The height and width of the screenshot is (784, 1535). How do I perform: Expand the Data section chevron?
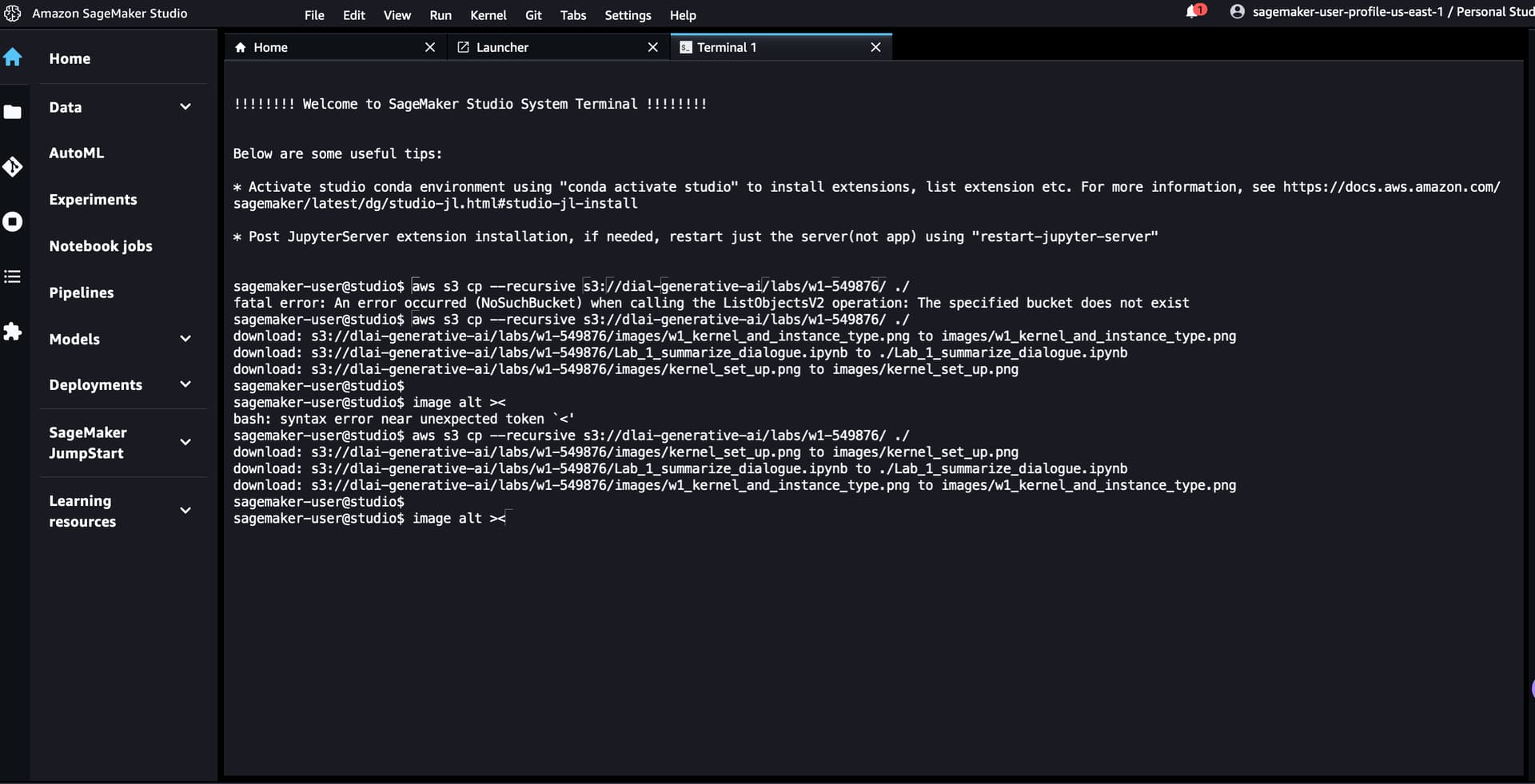(x=185, y=106)
